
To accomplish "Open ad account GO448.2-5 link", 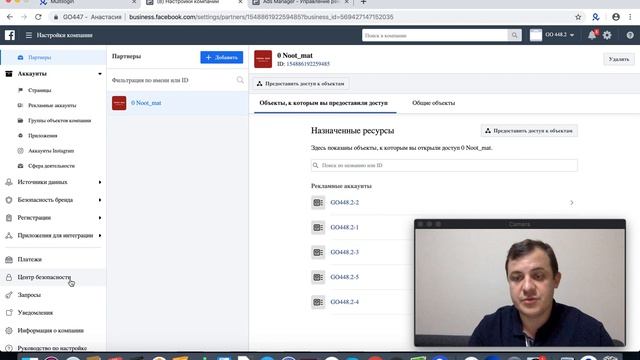I will (x=344, y=277).
